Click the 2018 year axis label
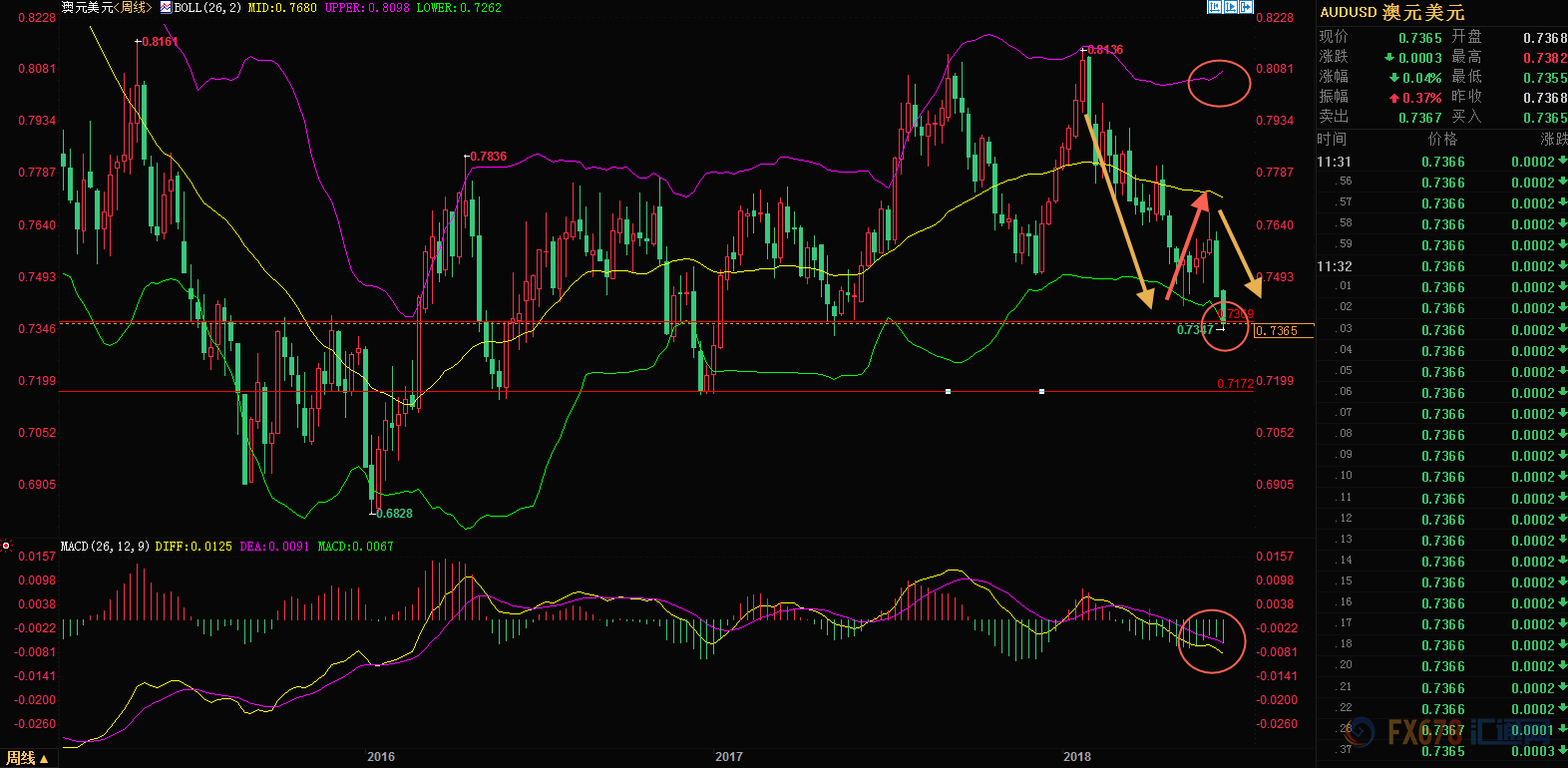 pyautogui.click(x=1077, y=757)
